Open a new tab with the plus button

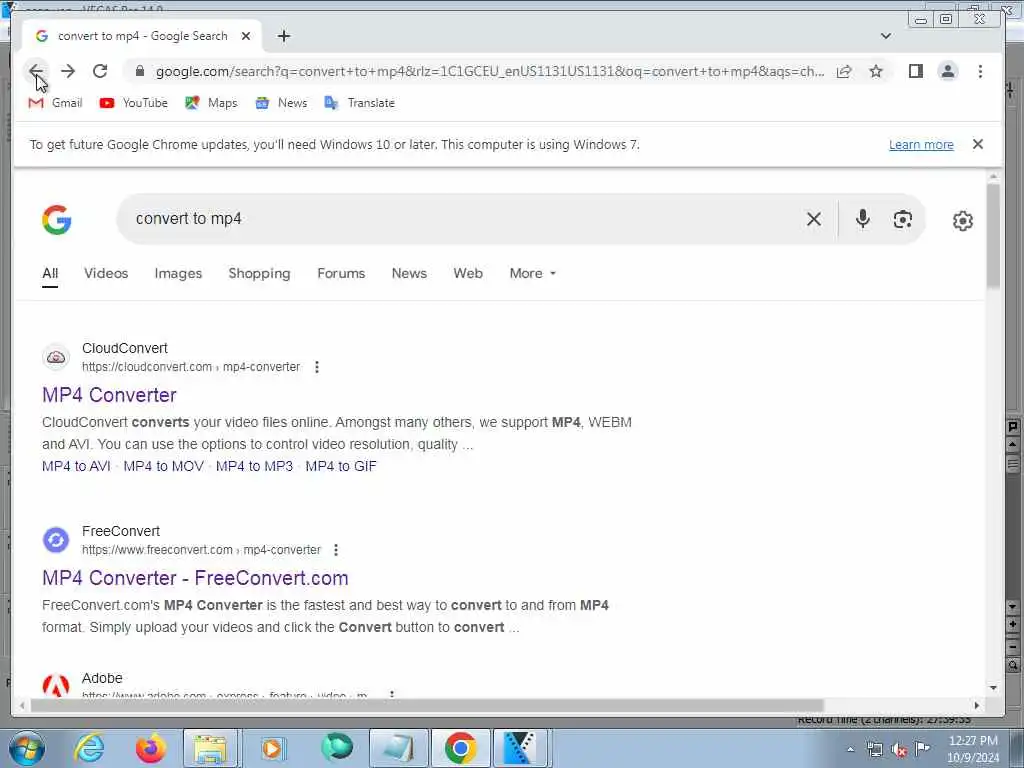283,36
